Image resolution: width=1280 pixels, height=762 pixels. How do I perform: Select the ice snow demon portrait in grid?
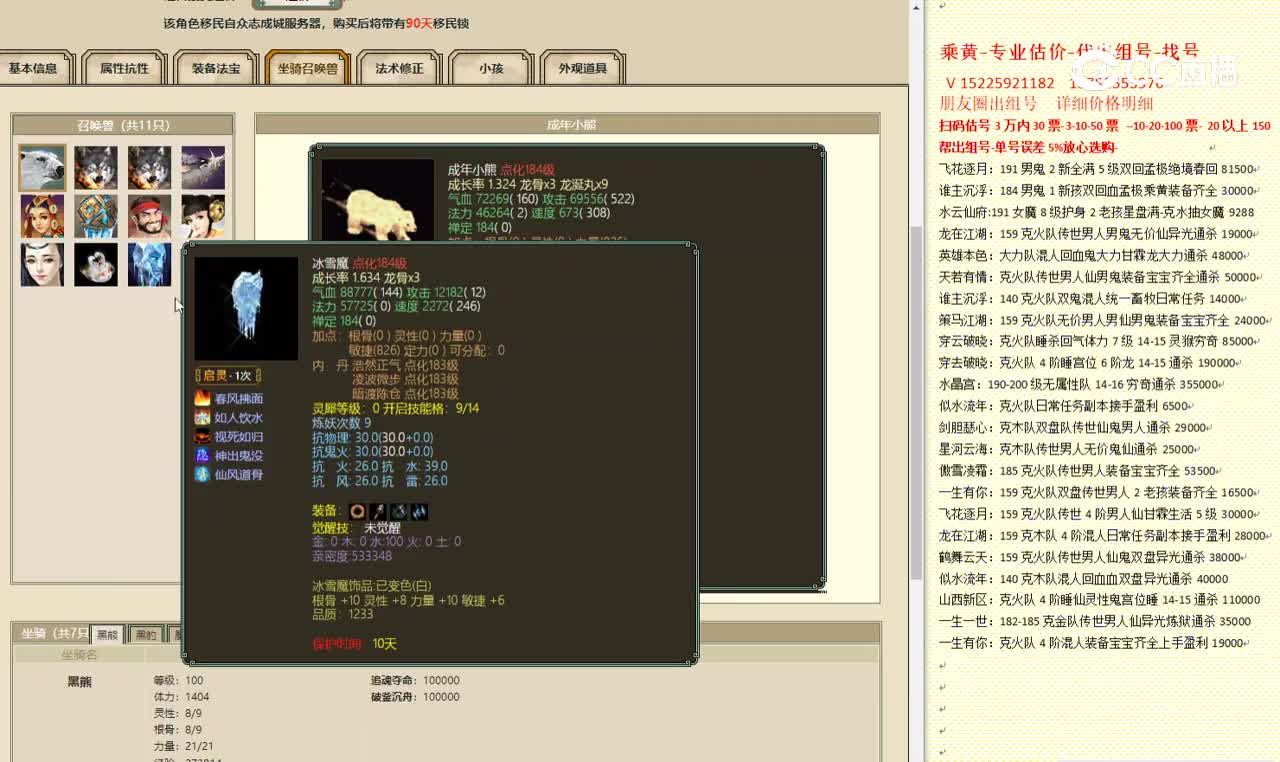click(x=150, y=264)
